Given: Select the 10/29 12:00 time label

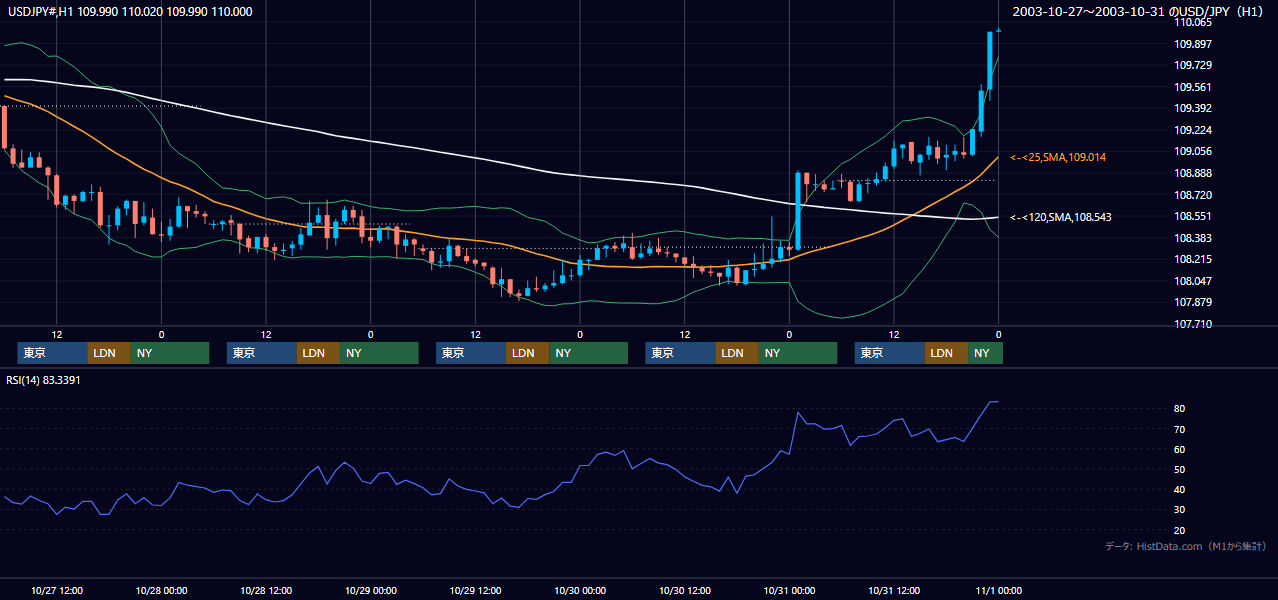Looking at the screenshot, I should (x=475, y=590).
